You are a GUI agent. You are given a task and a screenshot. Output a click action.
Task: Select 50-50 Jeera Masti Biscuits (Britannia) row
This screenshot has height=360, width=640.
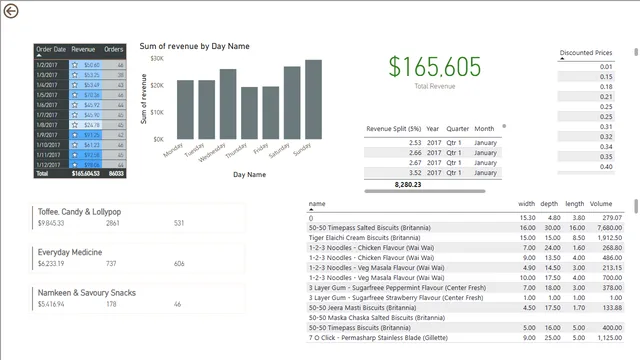pos(465,308)
